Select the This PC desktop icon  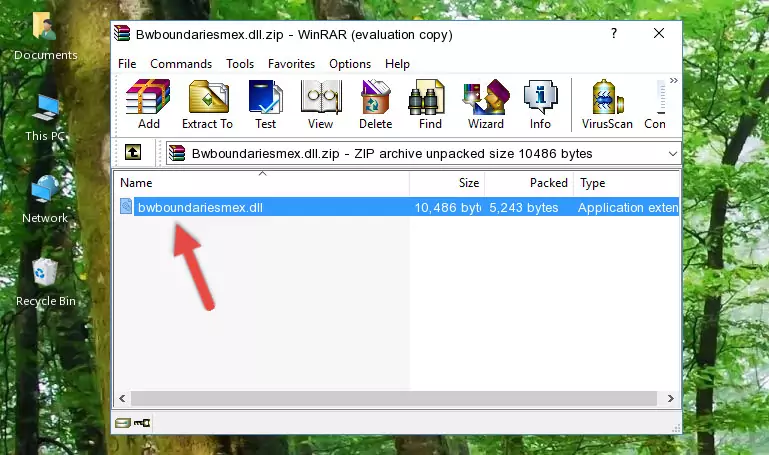click(x=46, y=119)
